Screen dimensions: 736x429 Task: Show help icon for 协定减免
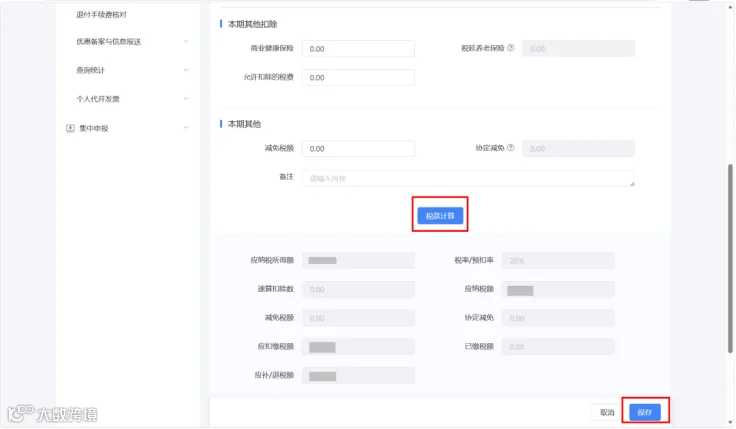point(511,148)
